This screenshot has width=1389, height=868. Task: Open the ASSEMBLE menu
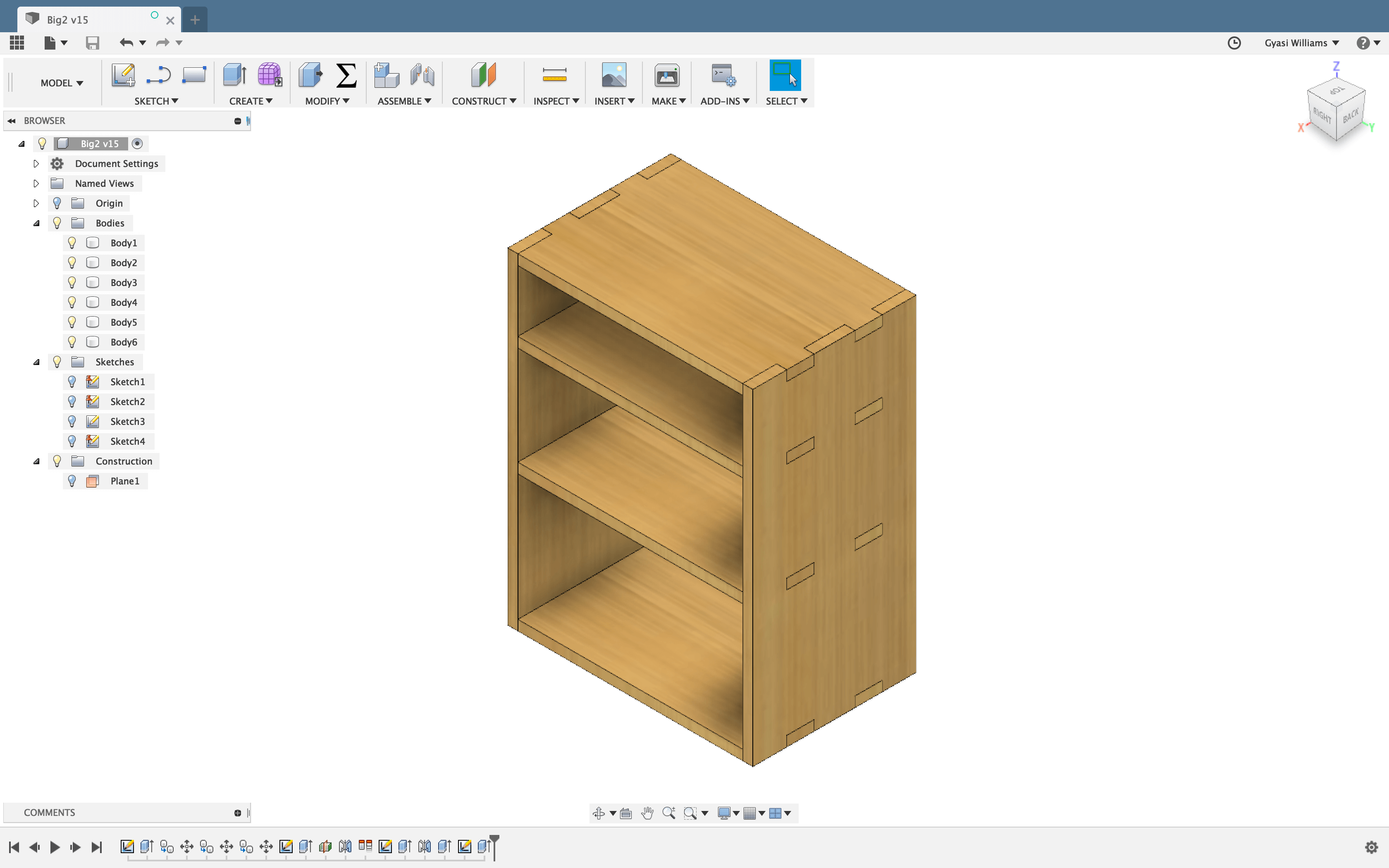(x=404, y=101)
